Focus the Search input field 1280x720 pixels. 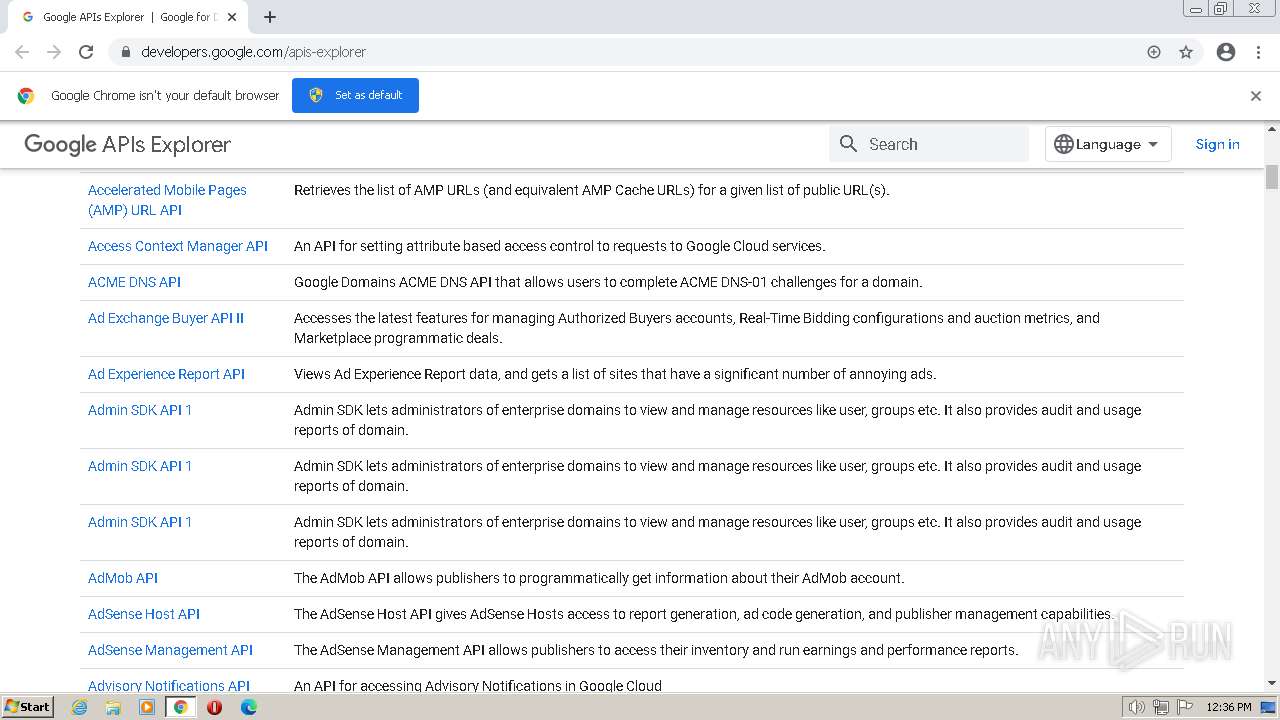[929, 144]
